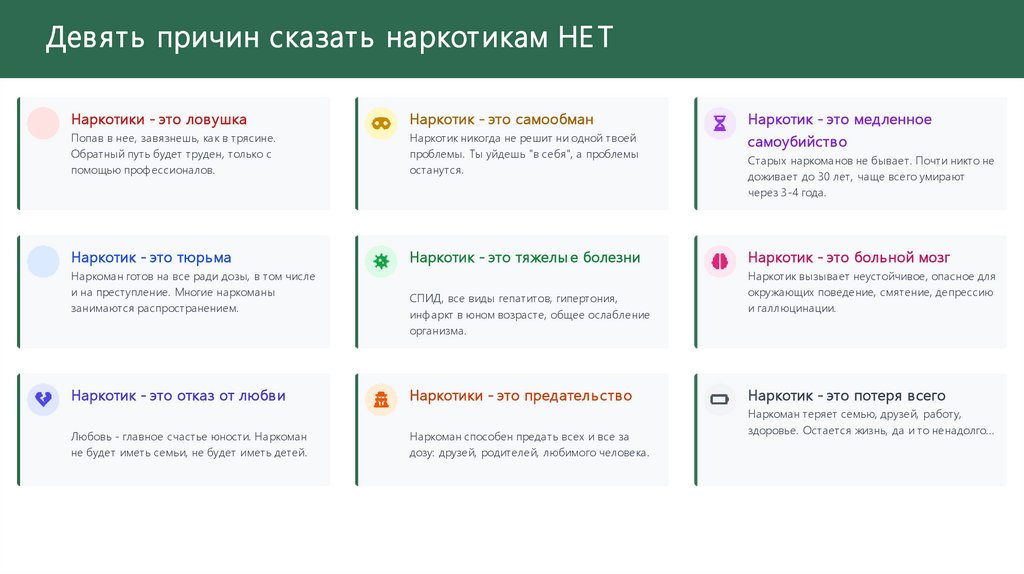Click heading 'Наркотик - это тюрьма'
Viewport: 1024px width, 574px height.
point(151,257)
